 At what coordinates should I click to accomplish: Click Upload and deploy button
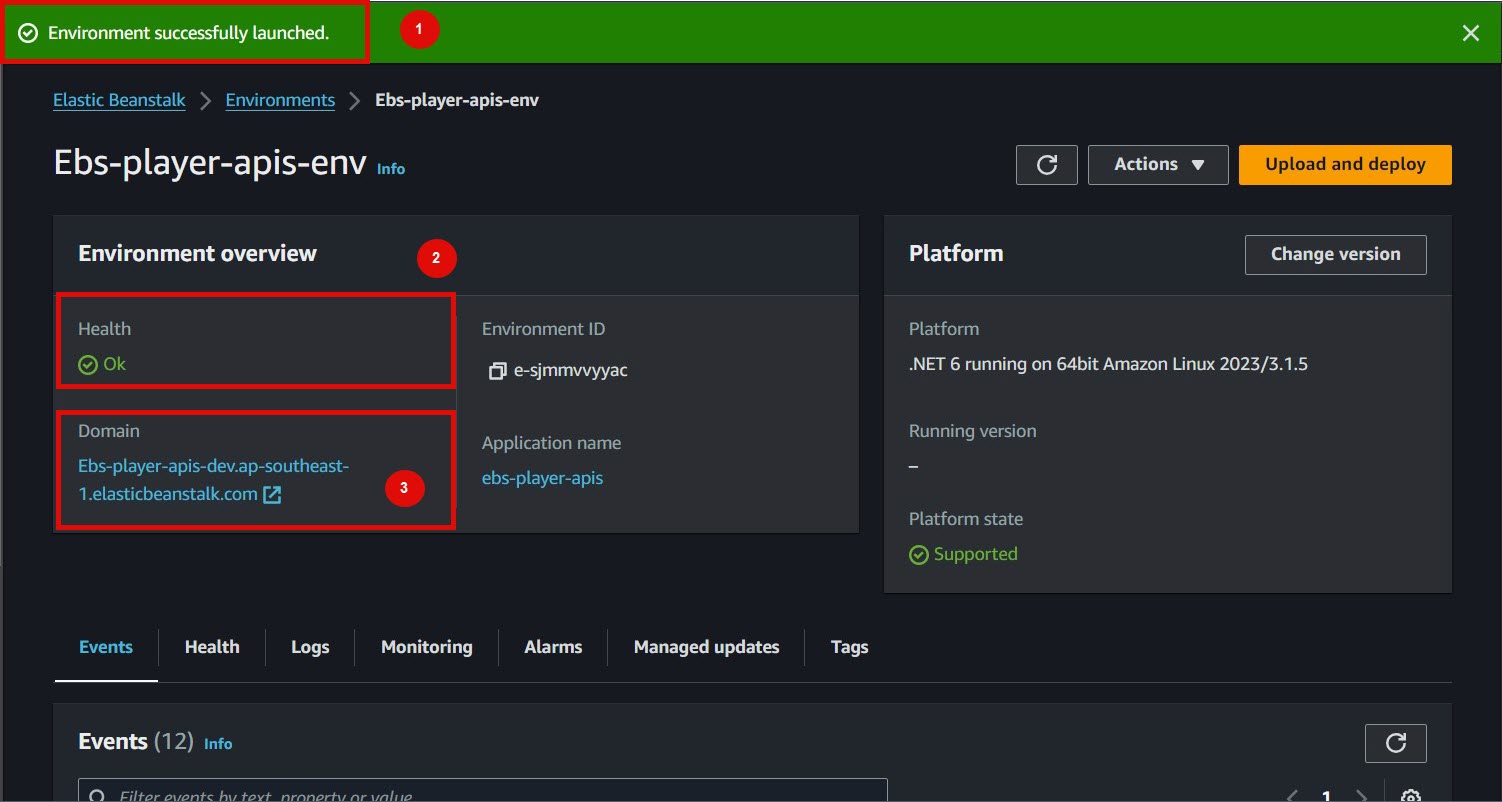(1345, 165)
